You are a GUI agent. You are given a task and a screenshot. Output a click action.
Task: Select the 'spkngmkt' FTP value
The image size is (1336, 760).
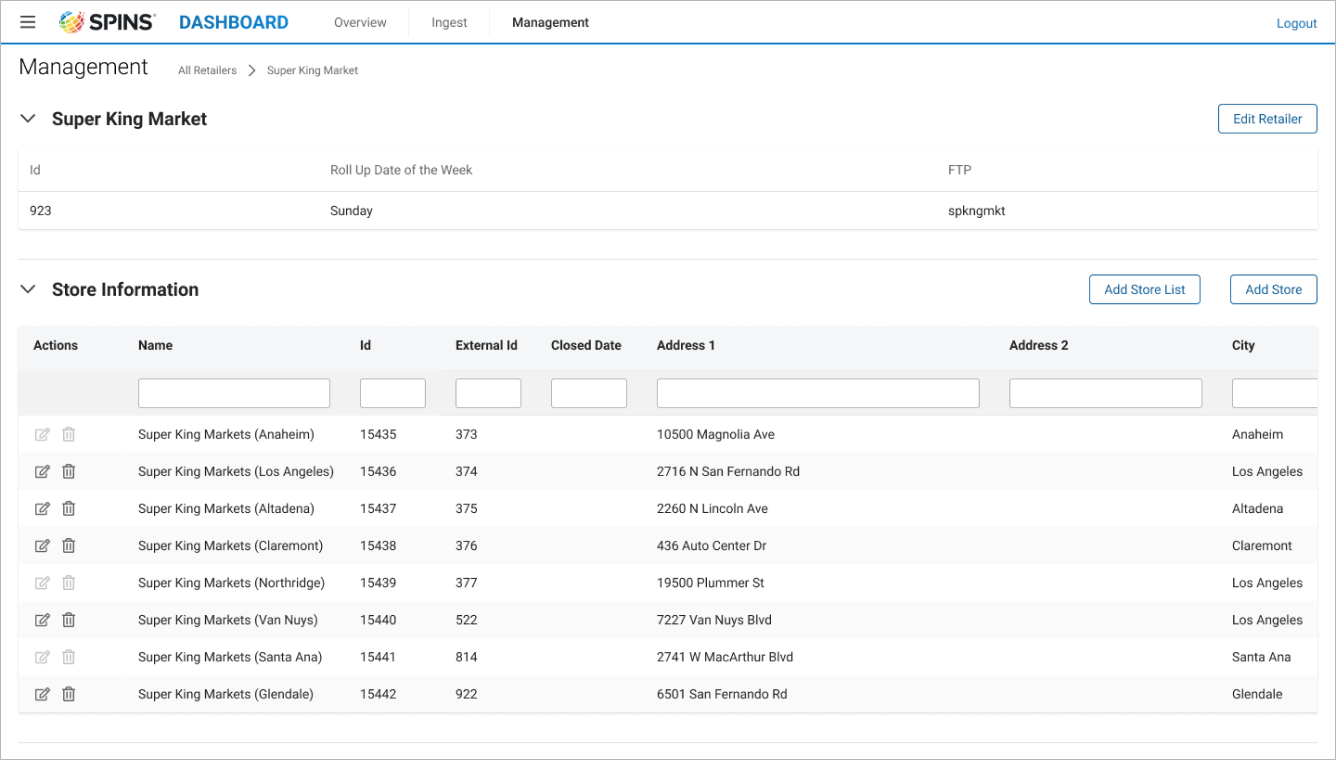point(976,211)
